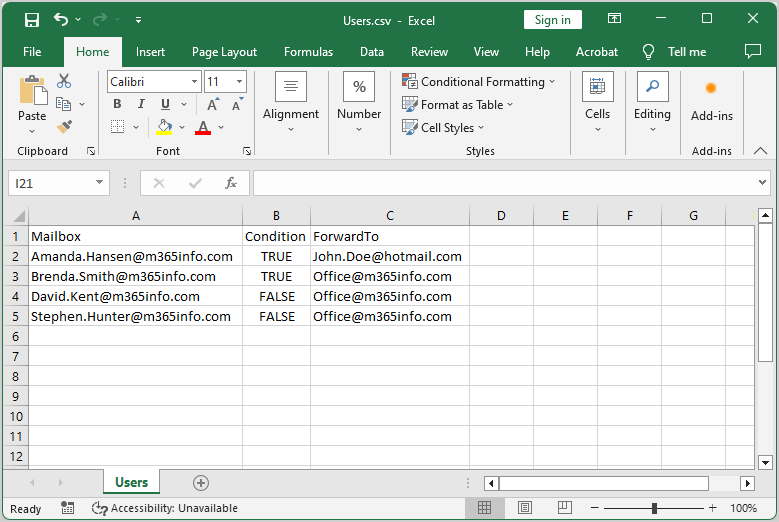Image resolution: width=779 pixels, height=522 pixels.
Task: Add a new sheet with plus icon
Action: [x=201, y=483]
